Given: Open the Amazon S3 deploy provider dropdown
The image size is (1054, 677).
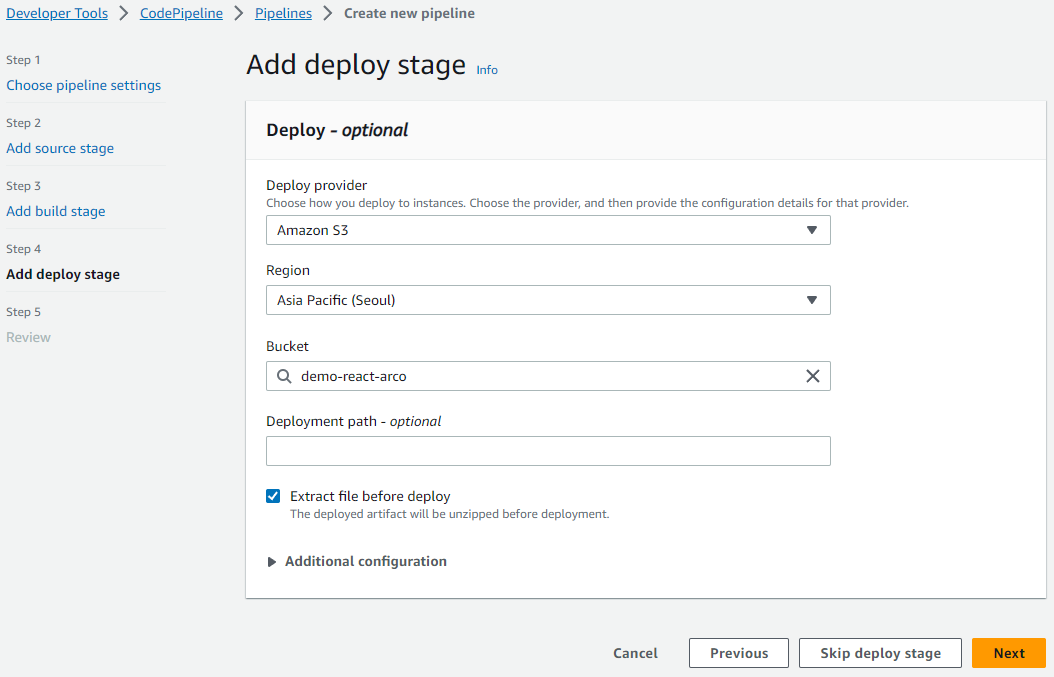Looking at the screenshot, I should point(549,230).
